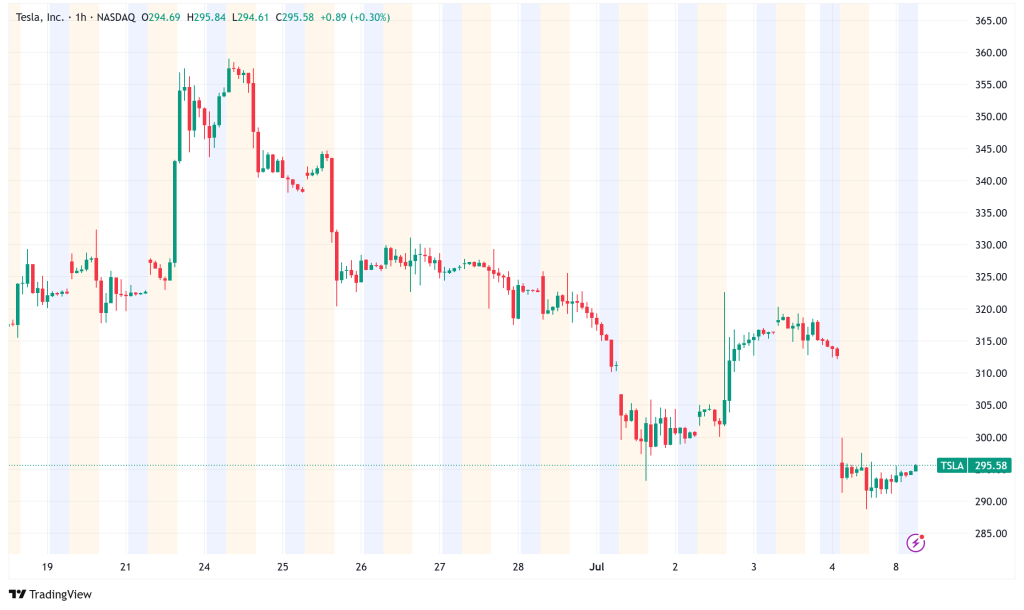Click the 310.00 price axis label
Screen dimensions: 1024x610
(991, 374)
